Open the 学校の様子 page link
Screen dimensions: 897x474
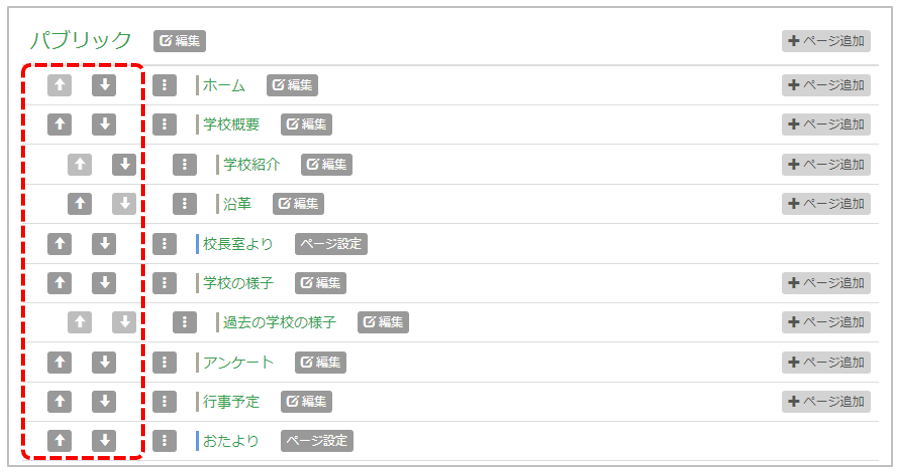[238, 283]
